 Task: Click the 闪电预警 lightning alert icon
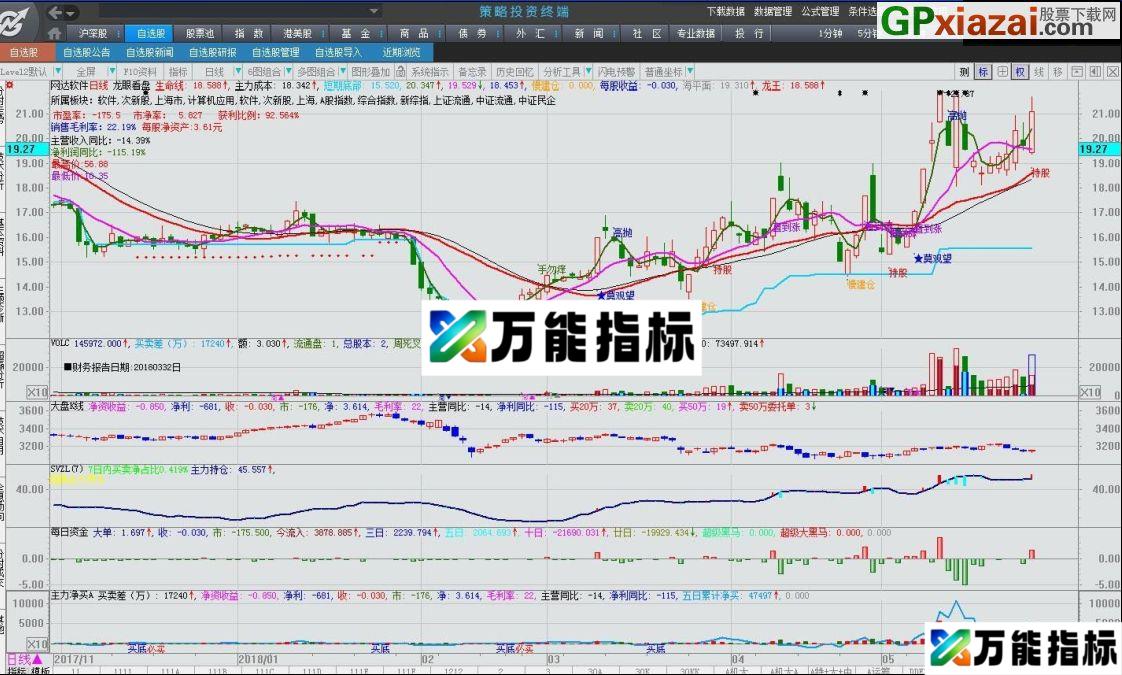coord(617,71)
